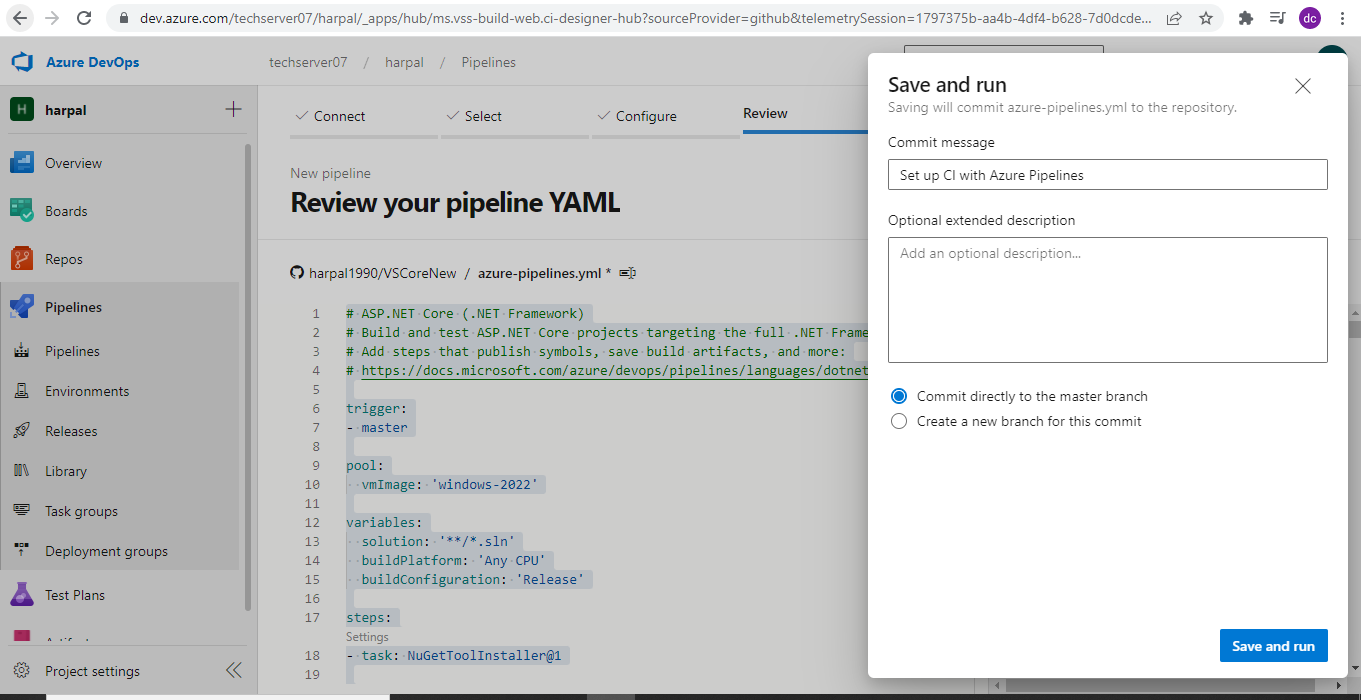
Task: Click the rename file icon beside azure-pipelines.yml
Action: coord(629,273)
